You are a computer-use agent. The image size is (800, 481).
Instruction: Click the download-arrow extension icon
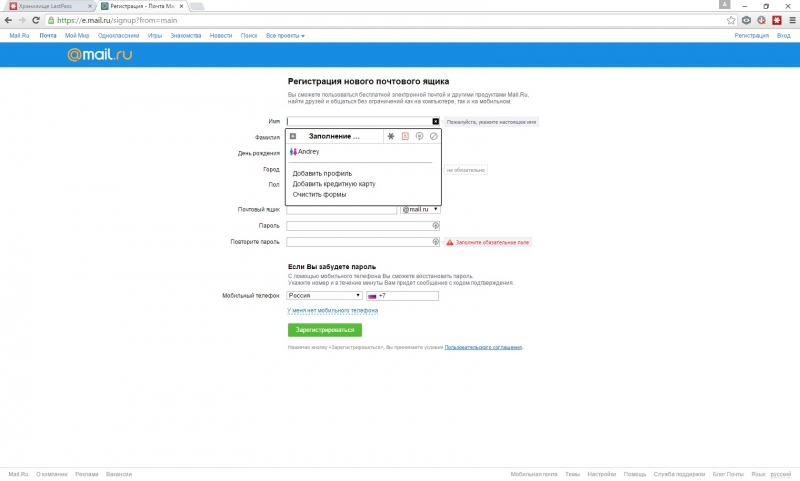761,20
